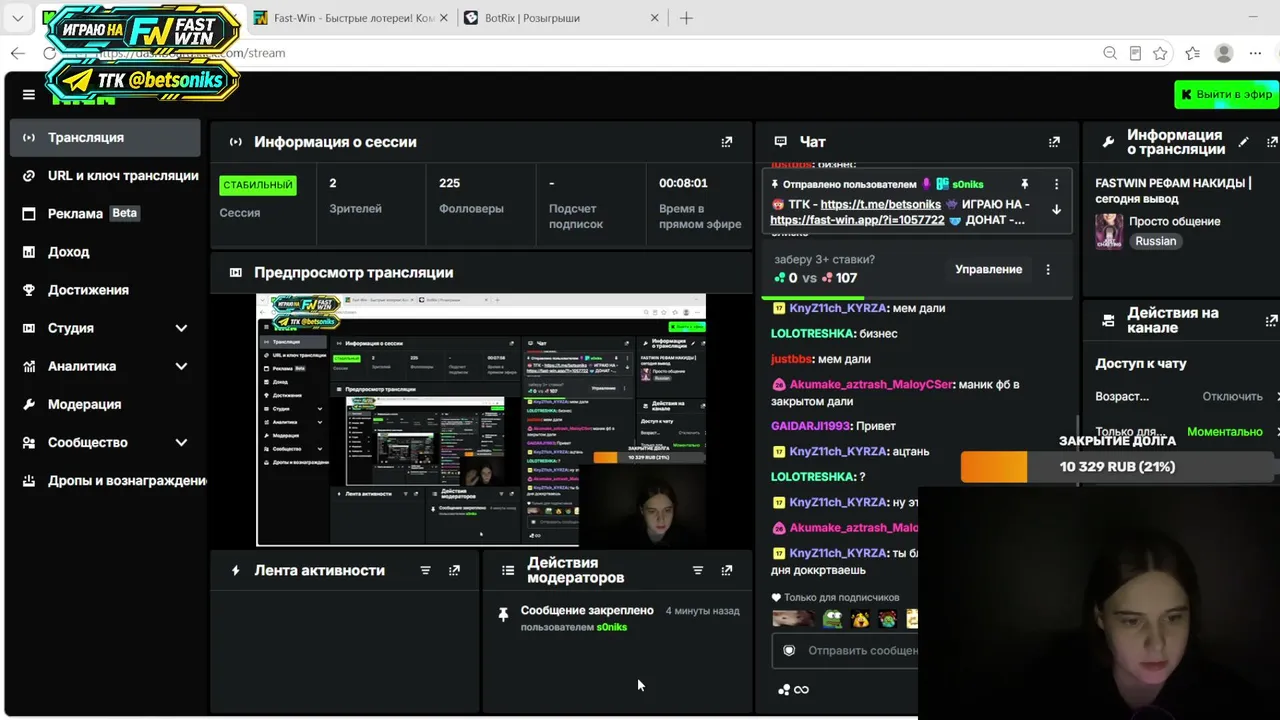
Task: Open reader view icon in address bar
Action: click(1135, 53)
